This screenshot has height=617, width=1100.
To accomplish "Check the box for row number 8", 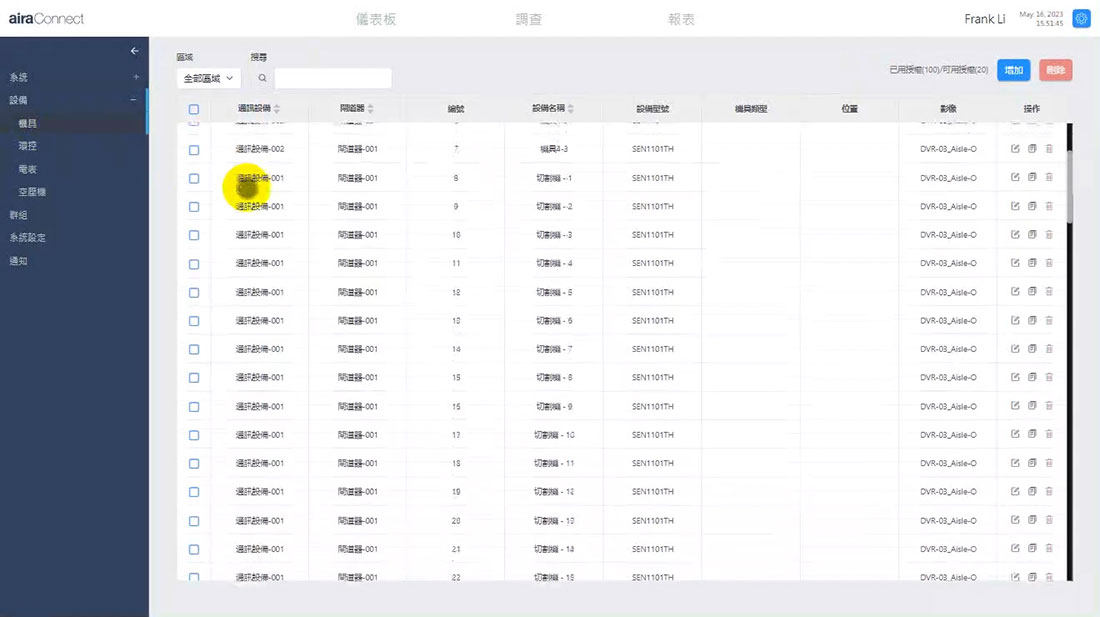I will click(194, 179).
